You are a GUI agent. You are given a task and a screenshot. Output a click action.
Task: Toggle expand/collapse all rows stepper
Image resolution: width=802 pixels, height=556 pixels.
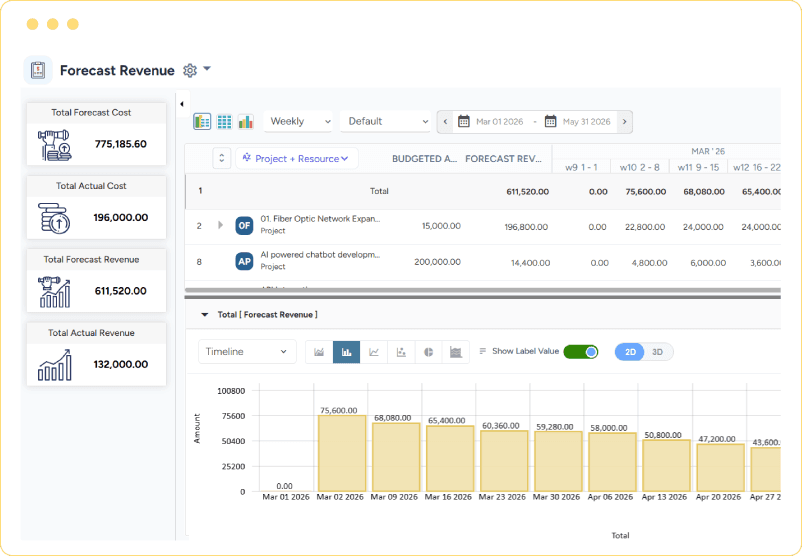click(221, 159)
